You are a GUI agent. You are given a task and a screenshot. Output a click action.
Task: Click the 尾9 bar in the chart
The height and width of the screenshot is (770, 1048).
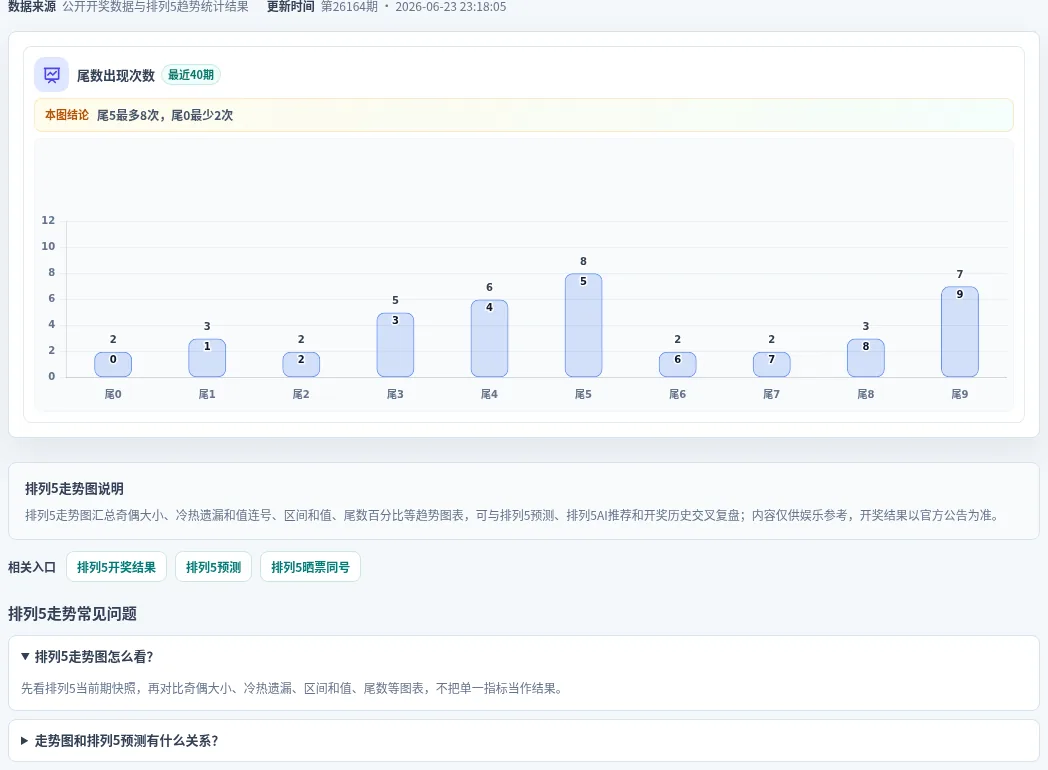[x=960, y=332]
